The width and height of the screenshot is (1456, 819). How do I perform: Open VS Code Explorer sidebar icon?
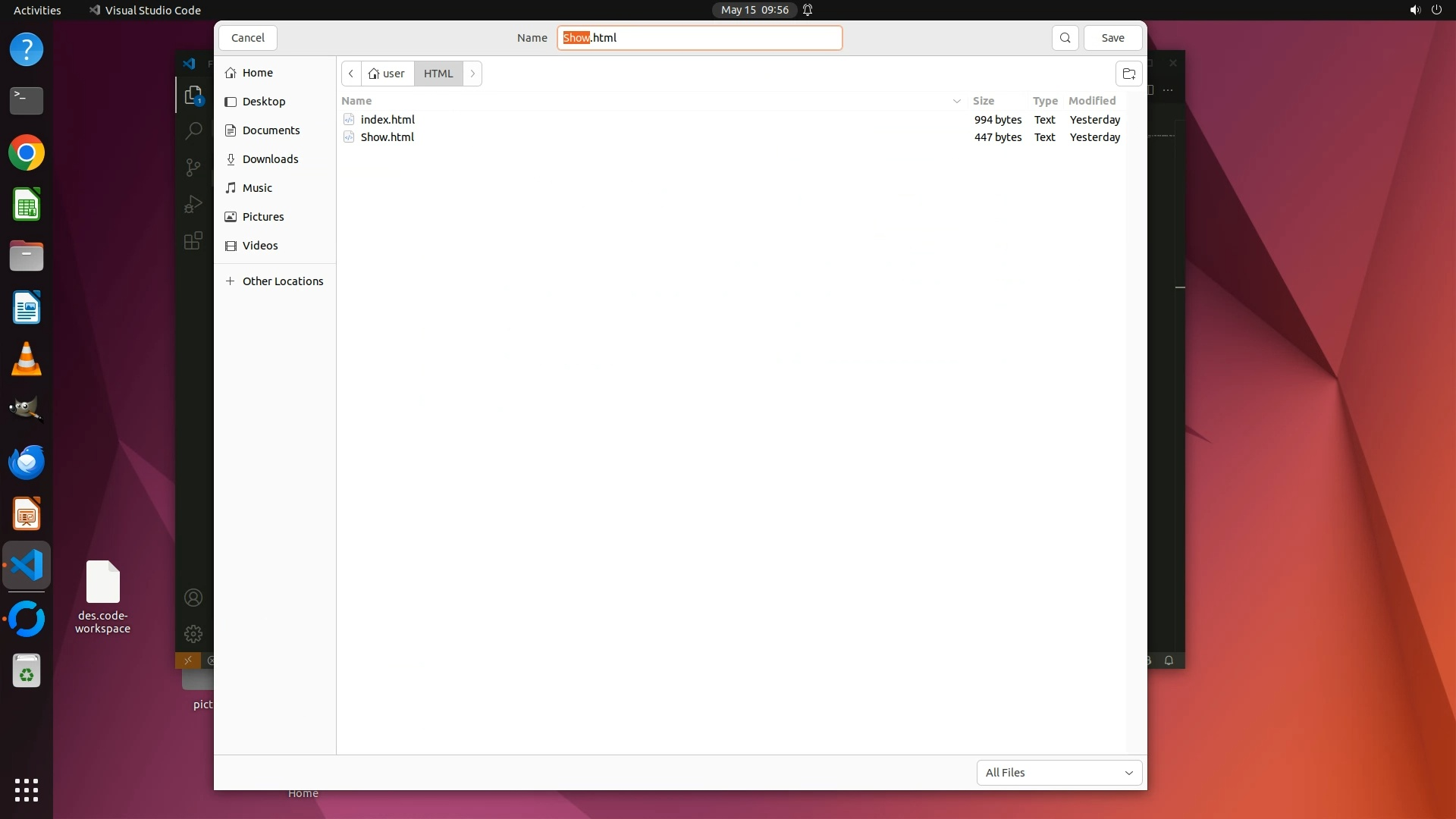click(x=193, y=95)
